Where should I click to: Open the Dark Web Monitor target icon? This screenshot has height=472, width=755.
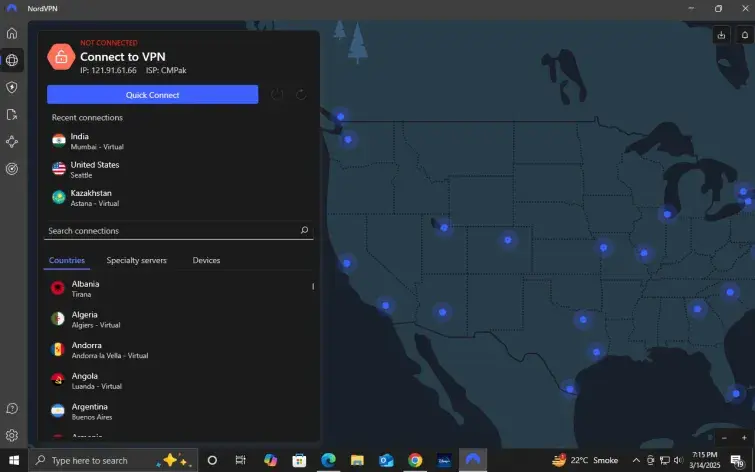click(x=12, y=169)
